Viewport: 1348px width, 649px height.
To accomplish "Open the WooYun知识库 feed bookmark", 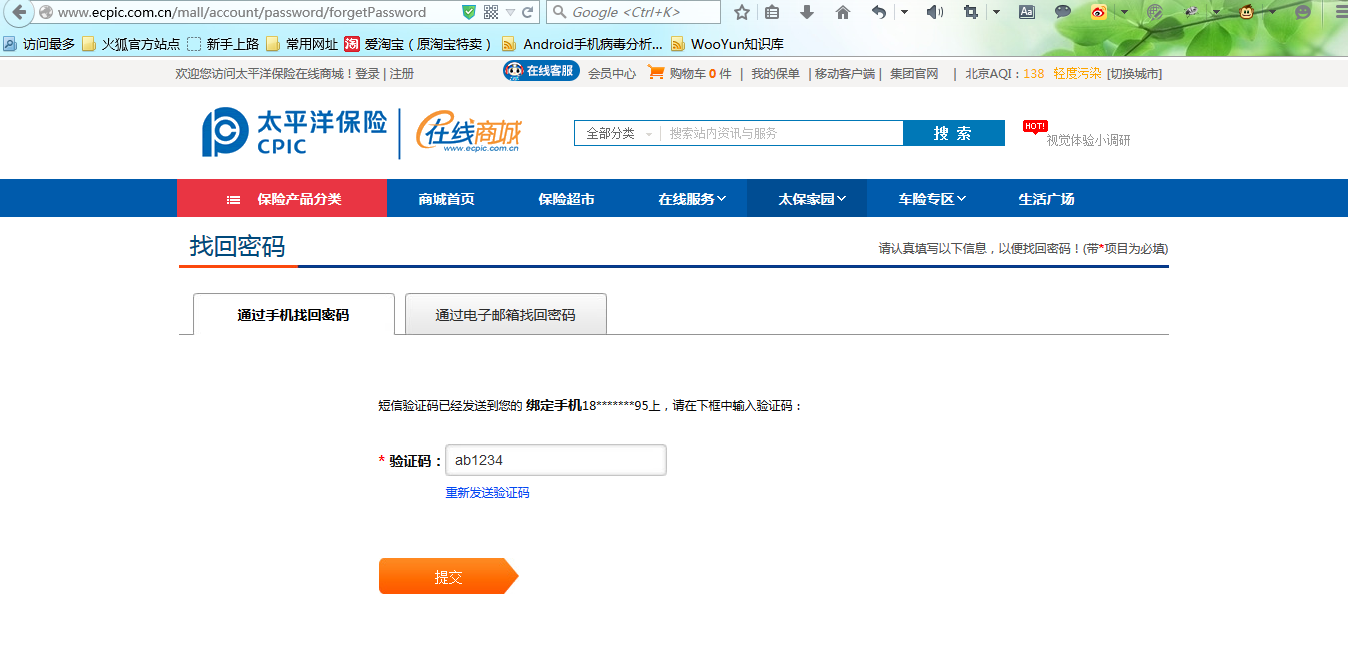I will tap(727, 44).
